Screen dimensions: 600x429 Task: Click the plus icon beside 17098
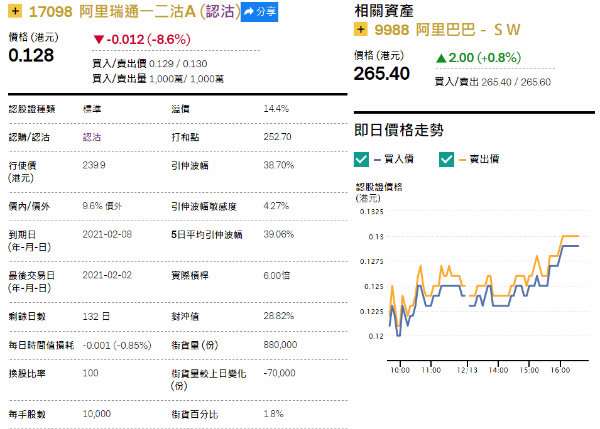(15, 11)
